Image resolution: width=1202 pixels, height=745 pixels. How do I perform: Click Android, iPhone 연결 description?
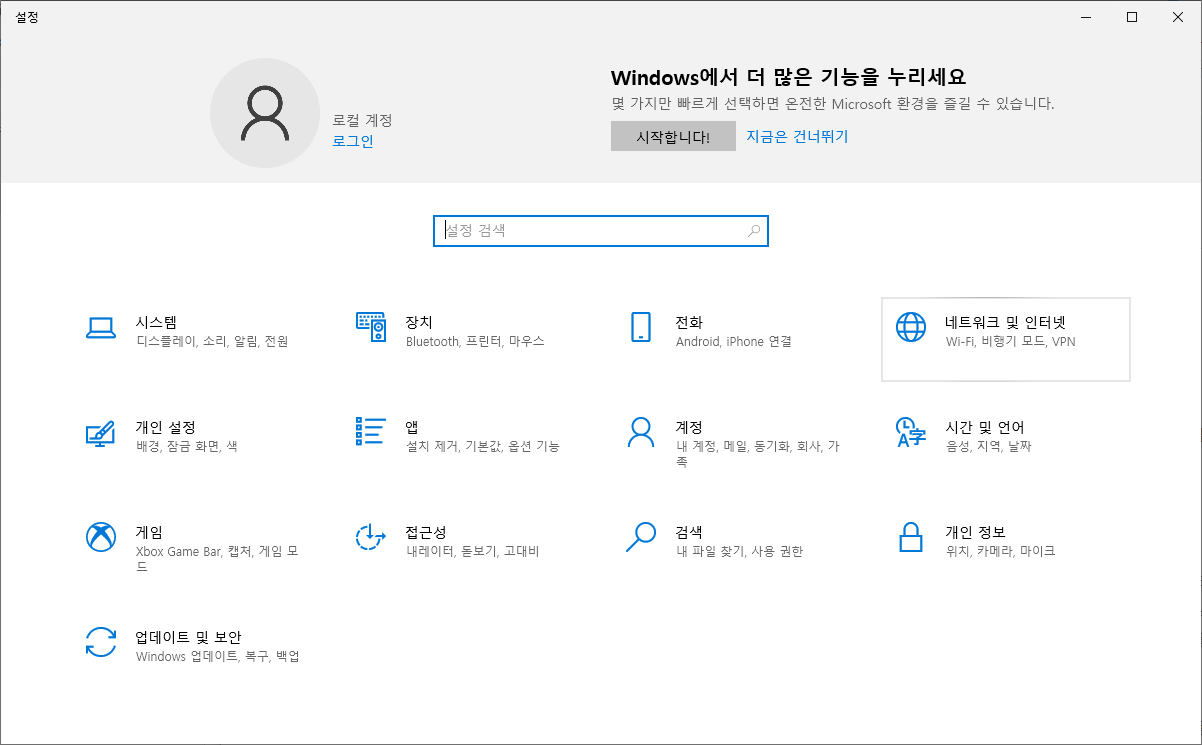(734, 342)
